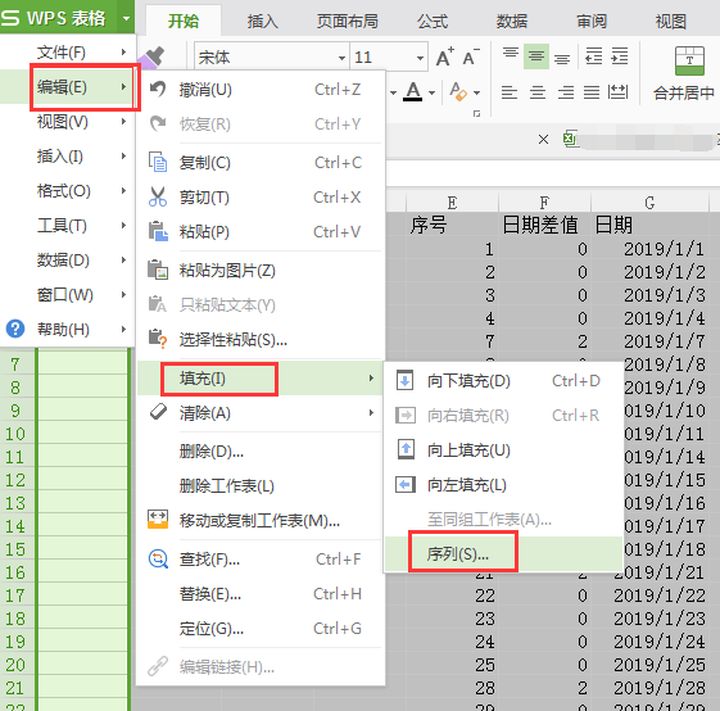Select 替换(E)... menu item
Viewport: 720px width, 711px height.
pyautogui.click(x=260, y=594)
